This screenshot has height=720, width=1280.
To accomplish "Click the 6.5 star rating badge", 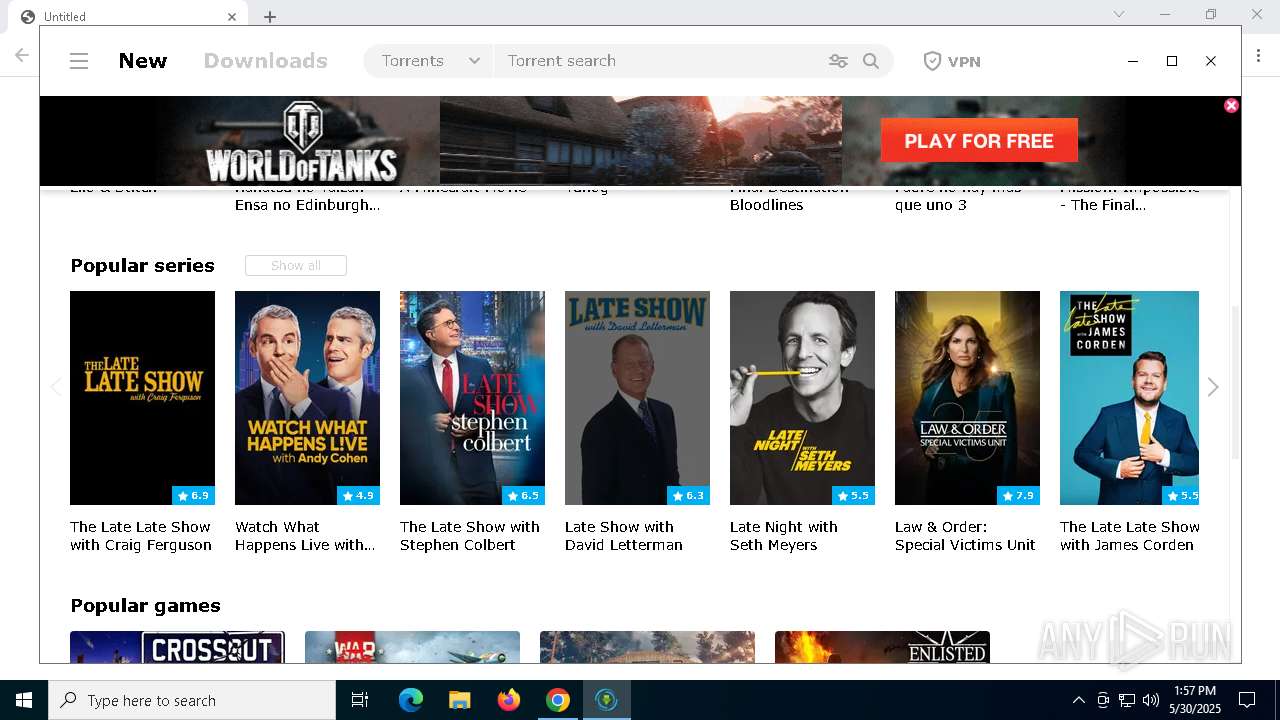I will pyautogui.click(x=523, y=495).
